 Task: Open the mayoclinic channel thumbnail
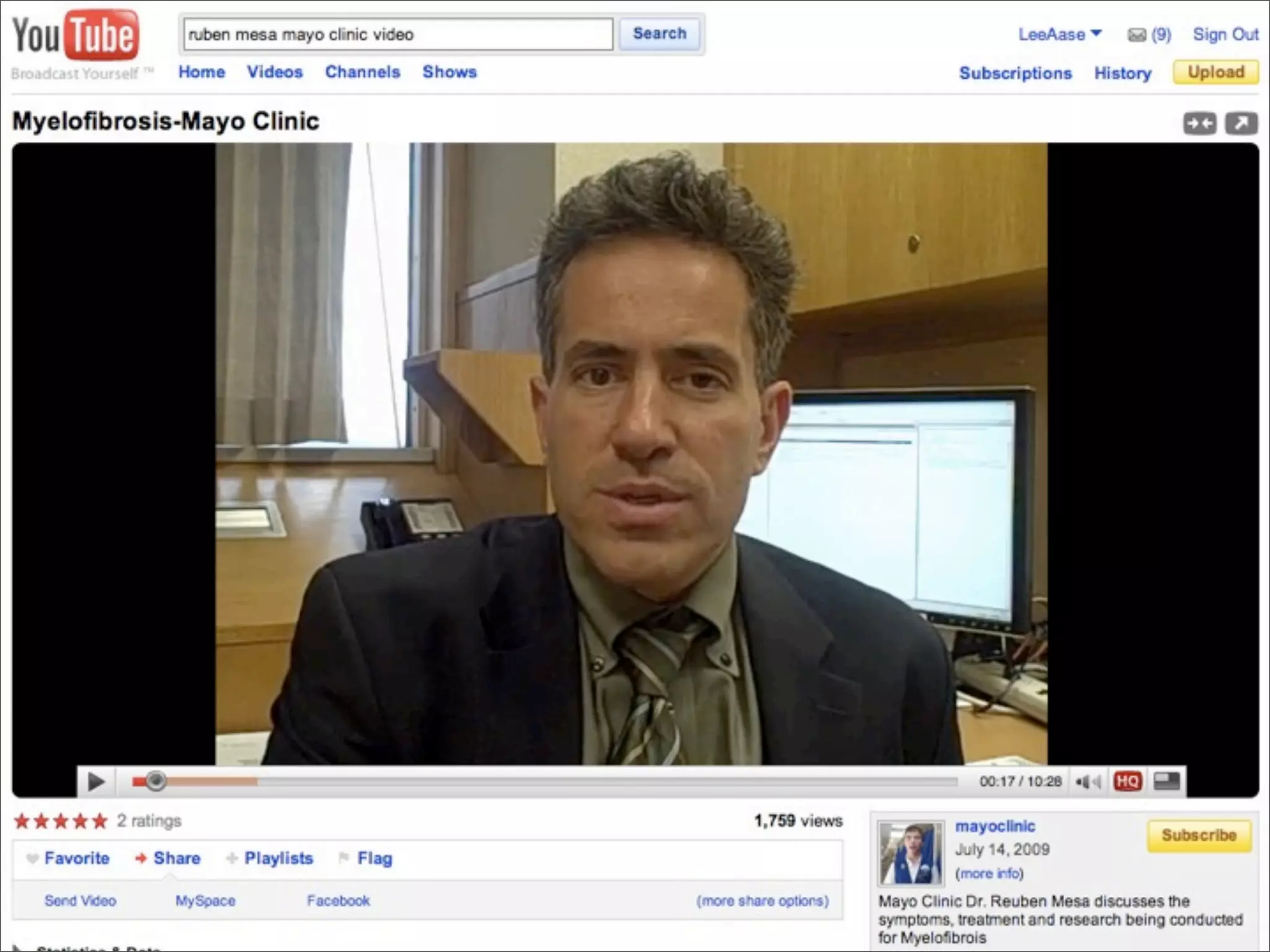pos(910,853)
